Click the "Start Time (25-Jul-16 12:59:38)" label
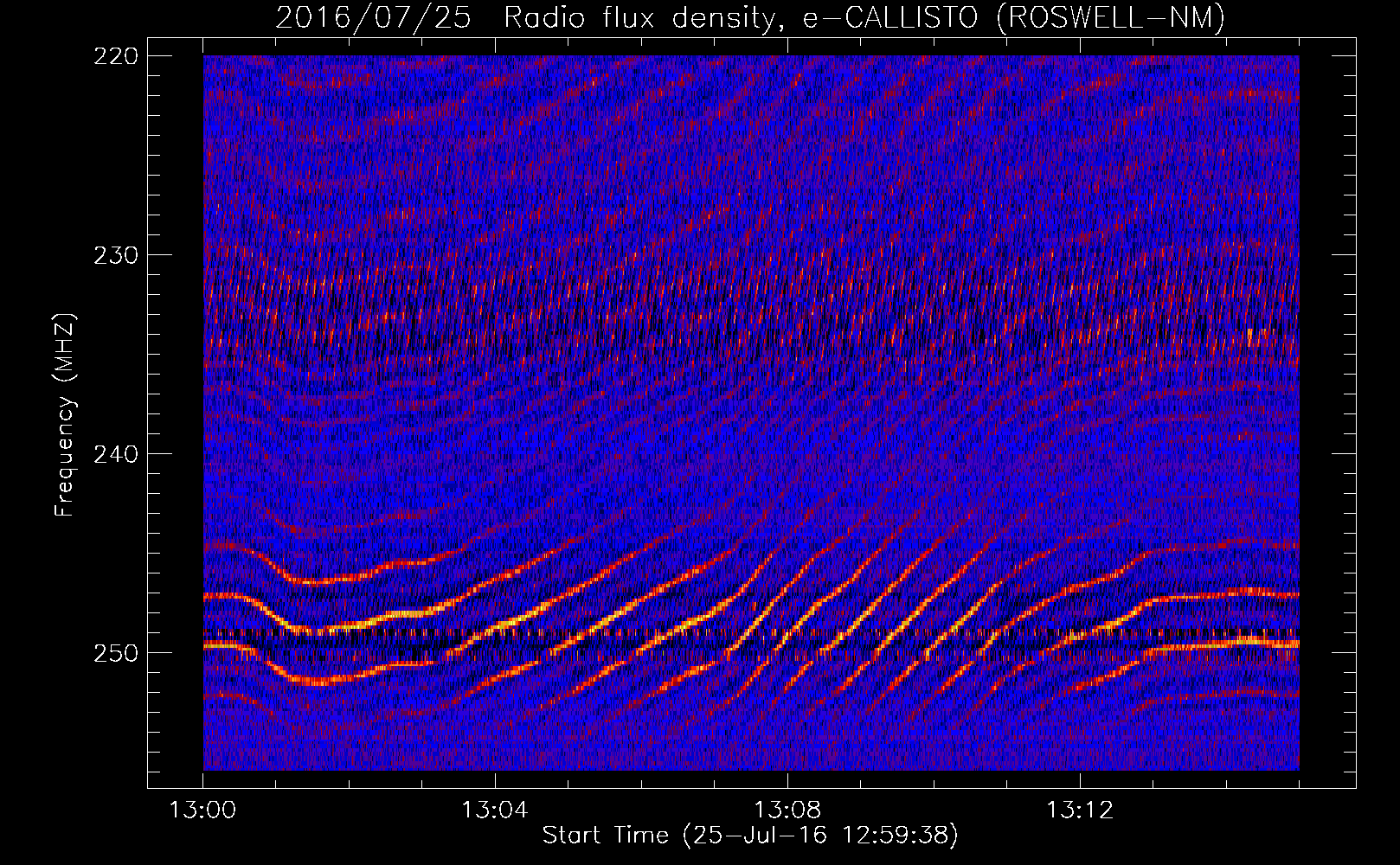The width and height of the screenshot is (1400, 865). (x=750, y=836)
